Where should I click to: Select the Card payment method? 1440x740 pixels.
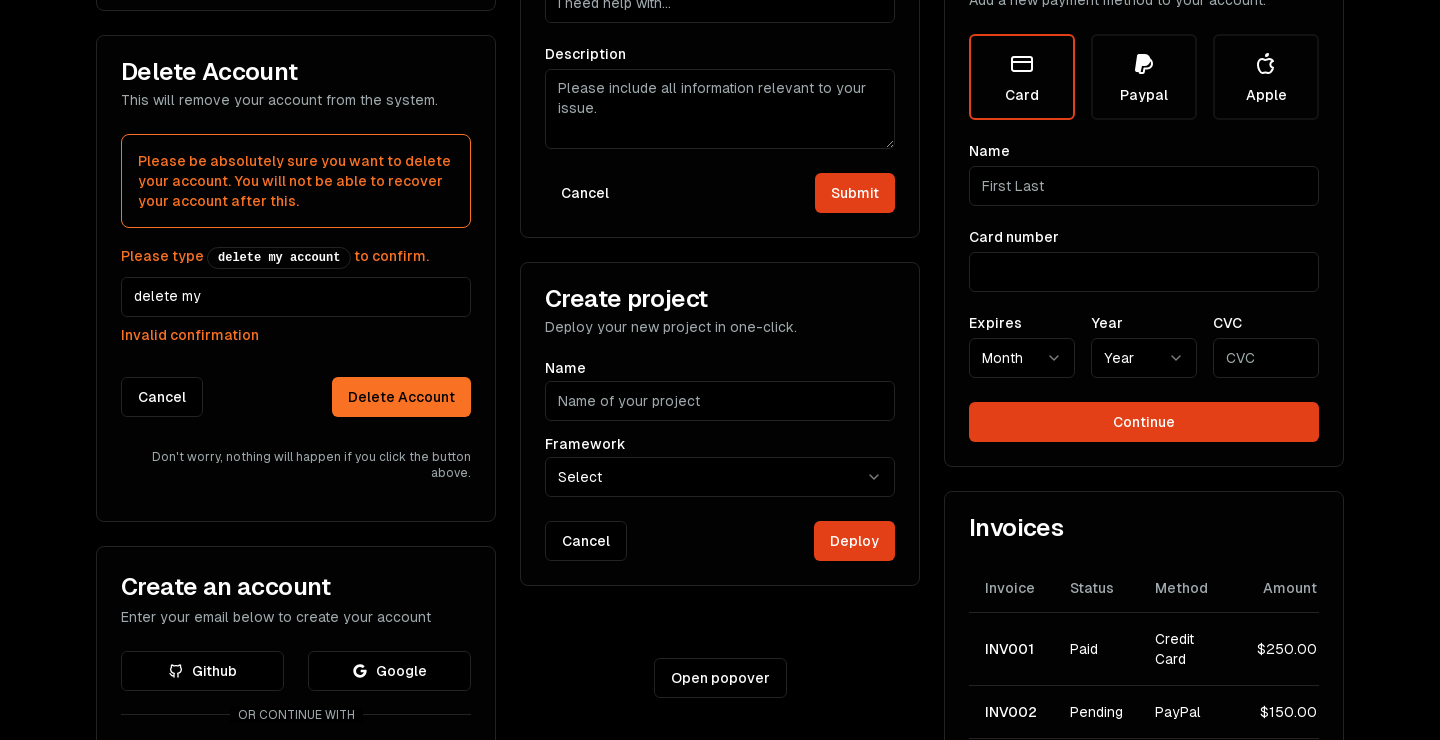[x=1021, y=77]
